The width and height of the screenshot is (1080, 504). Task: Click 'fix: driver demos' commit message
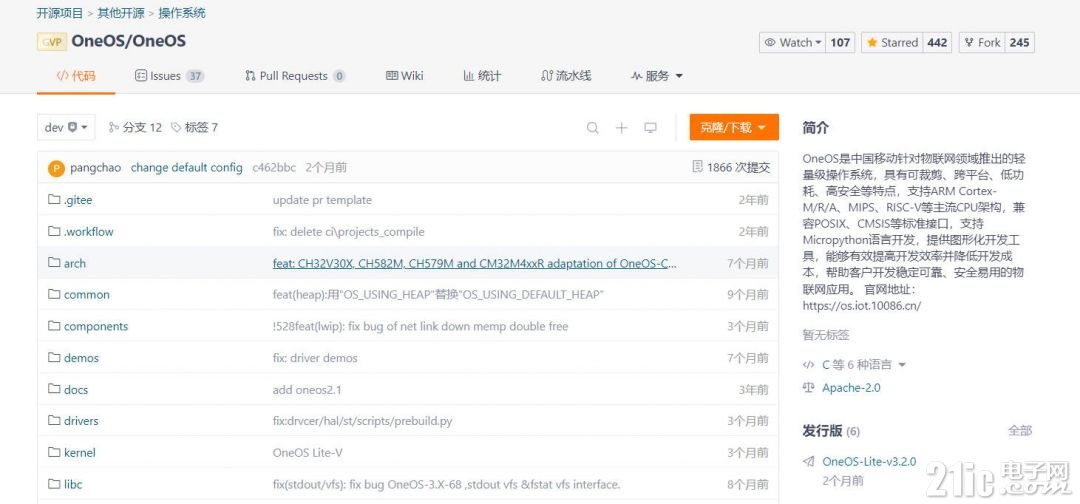tap(315, 358)
